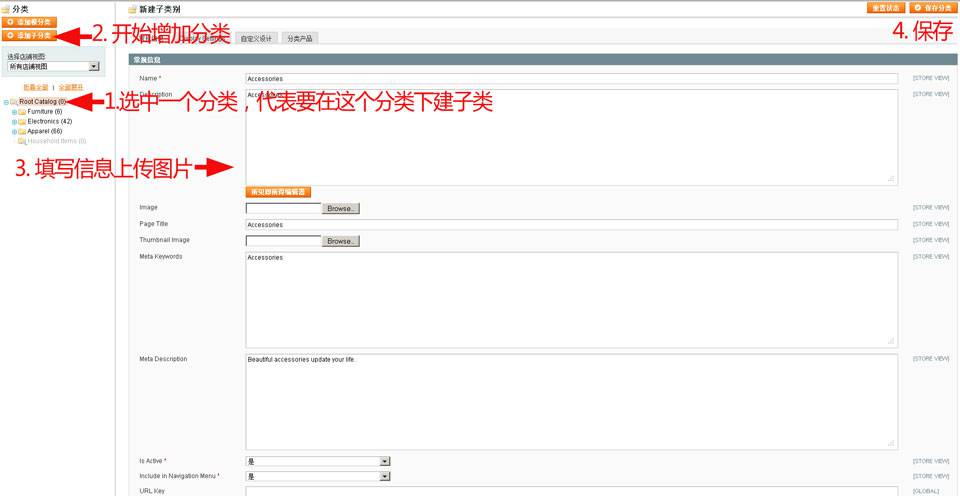Open the WYSIWYG editor orange button
The height and width of the screenshot is (496, 960).
pos(277,192)
